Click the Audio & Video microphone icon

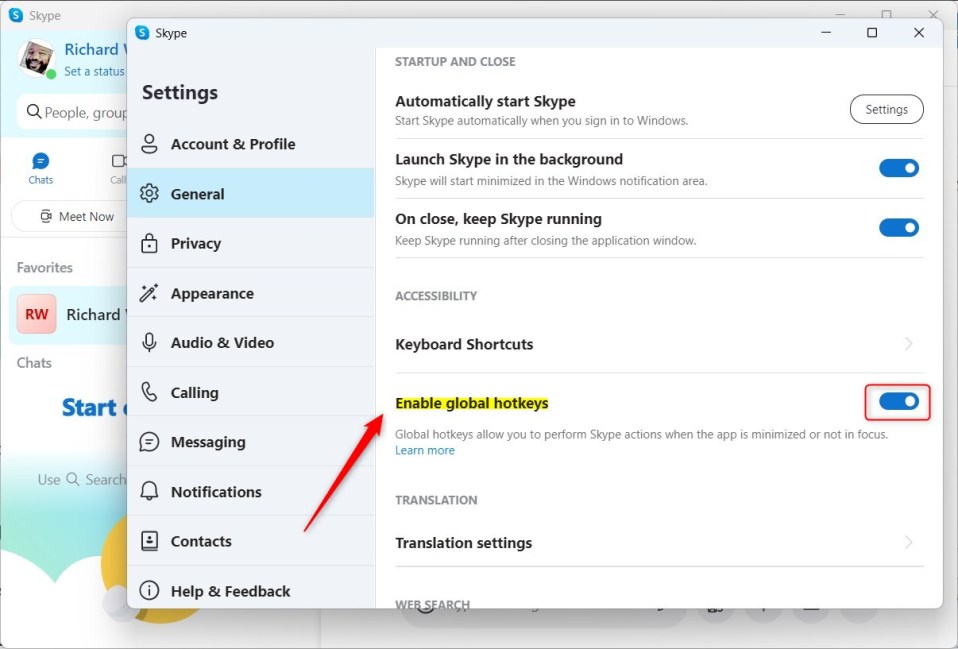149,342
